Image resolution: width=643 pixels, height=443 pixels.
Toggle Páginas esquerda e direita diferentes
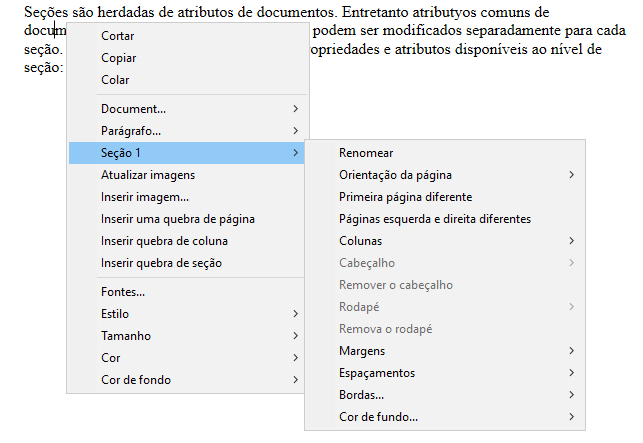coord(435,219)
